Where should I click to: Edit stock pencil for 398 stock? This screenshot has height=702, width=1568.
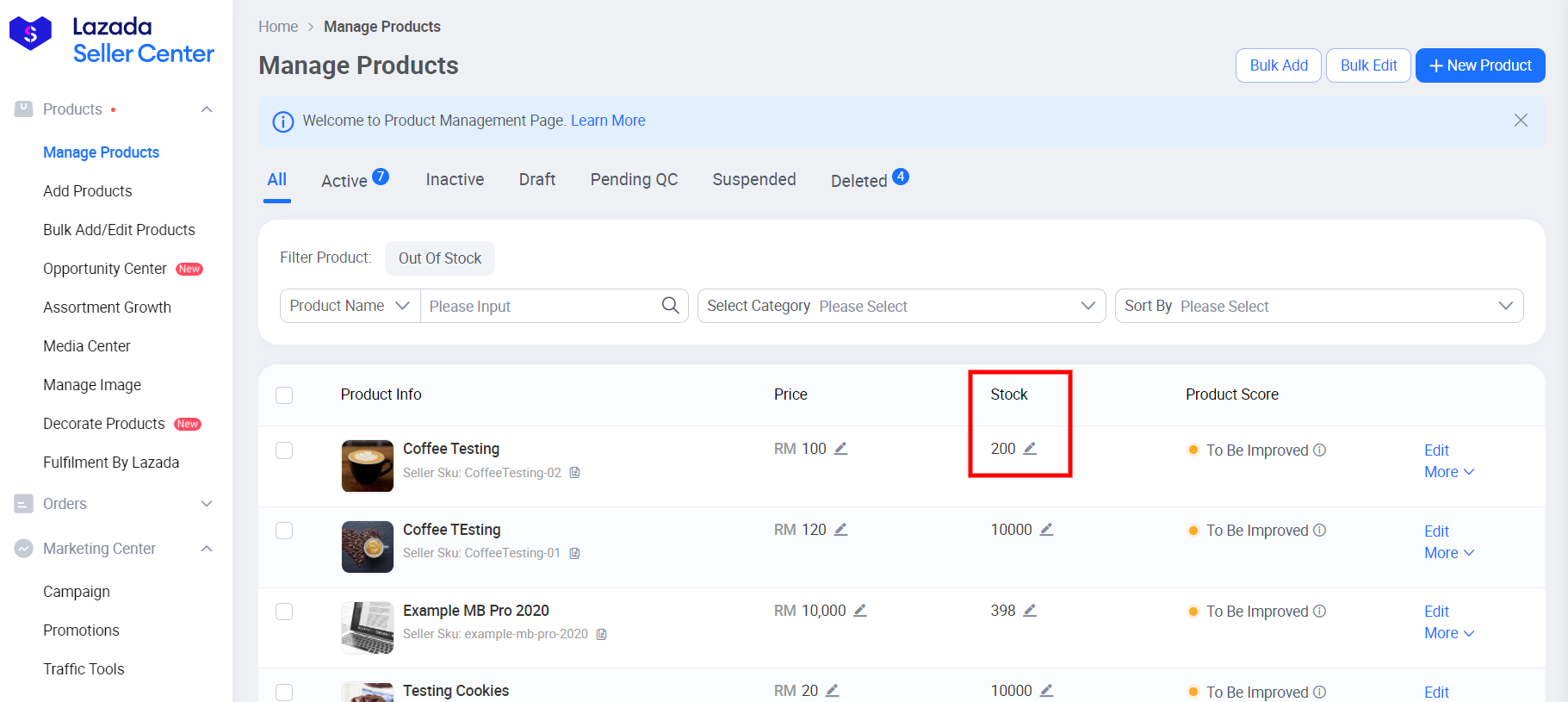pyautogui.click(x=1030, y=611)
